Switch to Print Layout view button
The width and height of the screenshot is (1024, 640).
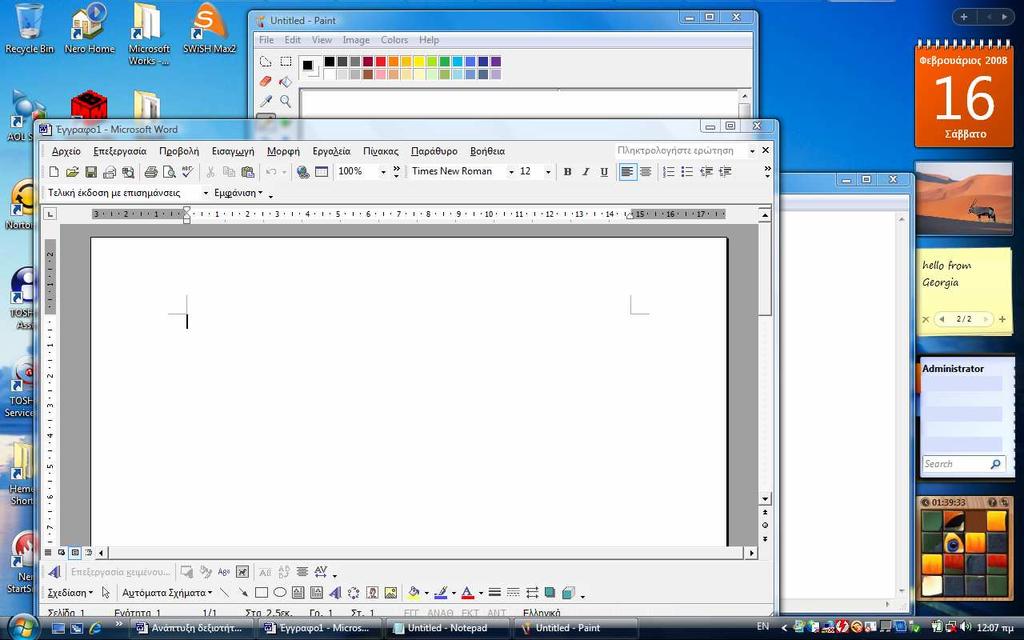(x=74, y=552)
